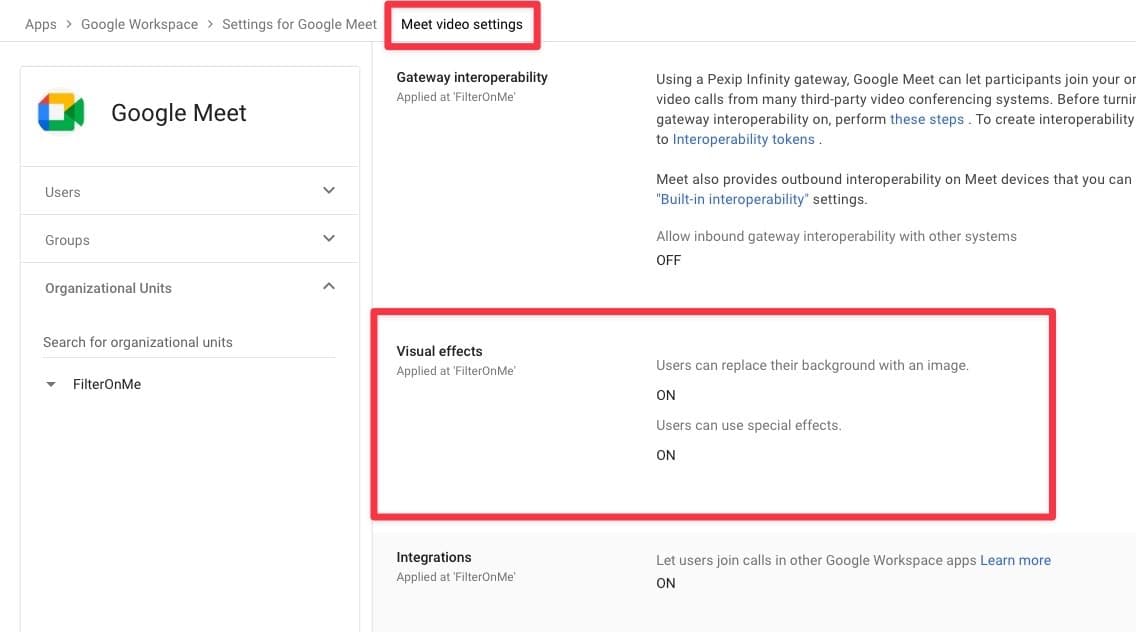This screenshot has width=1136, height=632.
Task: Go to Apps in breadcrumb
Action: pyautogui.click(x=41, y=24)
